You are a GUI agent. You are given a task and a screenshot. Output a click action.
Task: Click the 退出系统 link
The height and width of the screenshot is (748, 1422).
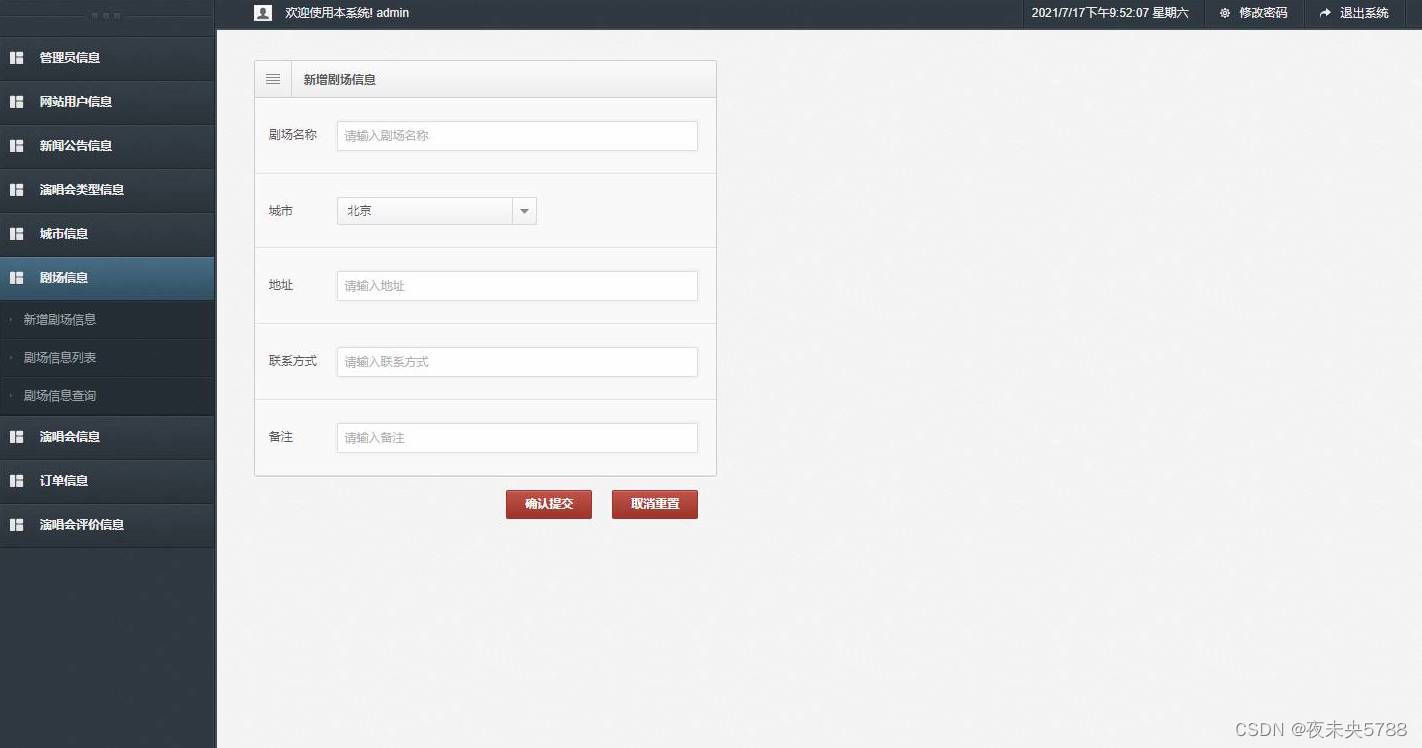click(1364, 13)
